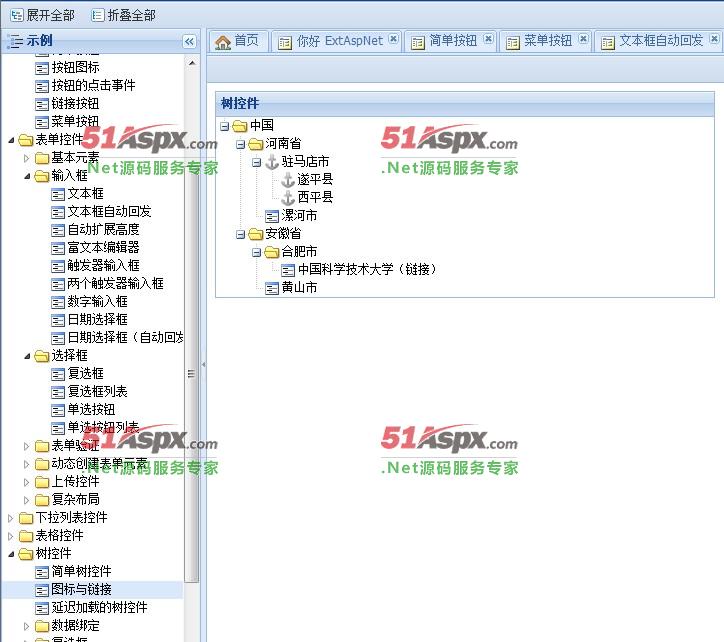Viewport: 724px width, 642px height.
Task: Switch to the 文本框自动回发 tab
Action: [x=660, y=41]
